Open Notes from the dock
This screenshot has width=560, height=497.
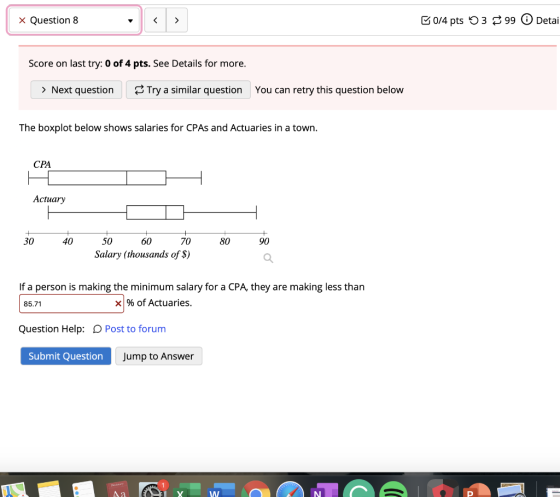(49, 489)
